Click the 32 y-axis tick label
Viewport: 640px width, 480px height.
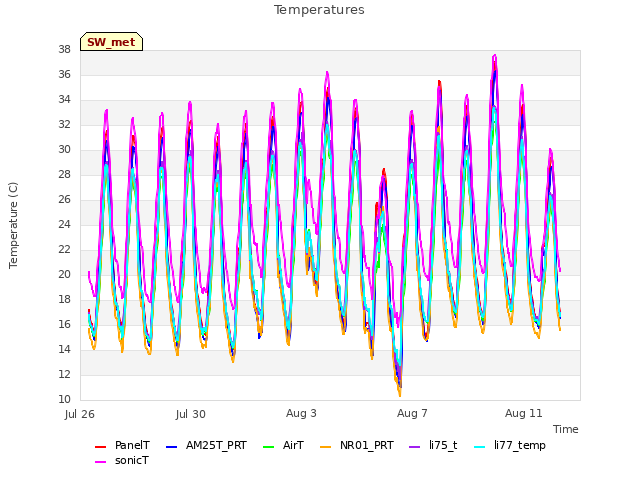click(64, 124)
